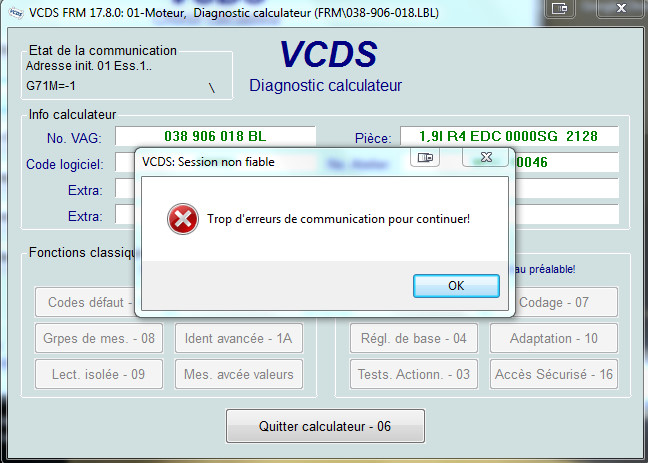Click the No. VAG field 038 906 018 BL
648x463 pixels.
[215, 136]
